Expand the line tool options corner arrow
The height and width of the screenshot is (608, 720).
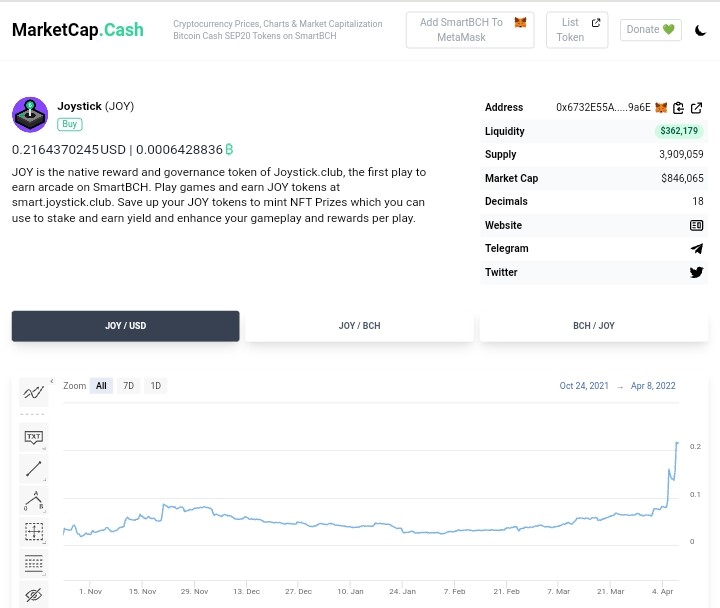[x=45, y=480]
